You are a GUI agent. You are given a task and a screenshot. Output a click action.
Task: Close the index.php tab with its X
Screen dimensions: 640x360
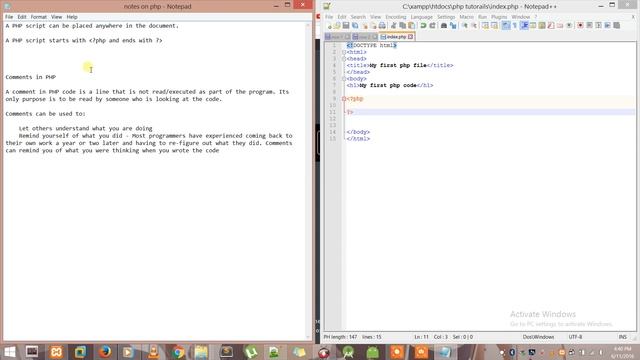[411, 37]
